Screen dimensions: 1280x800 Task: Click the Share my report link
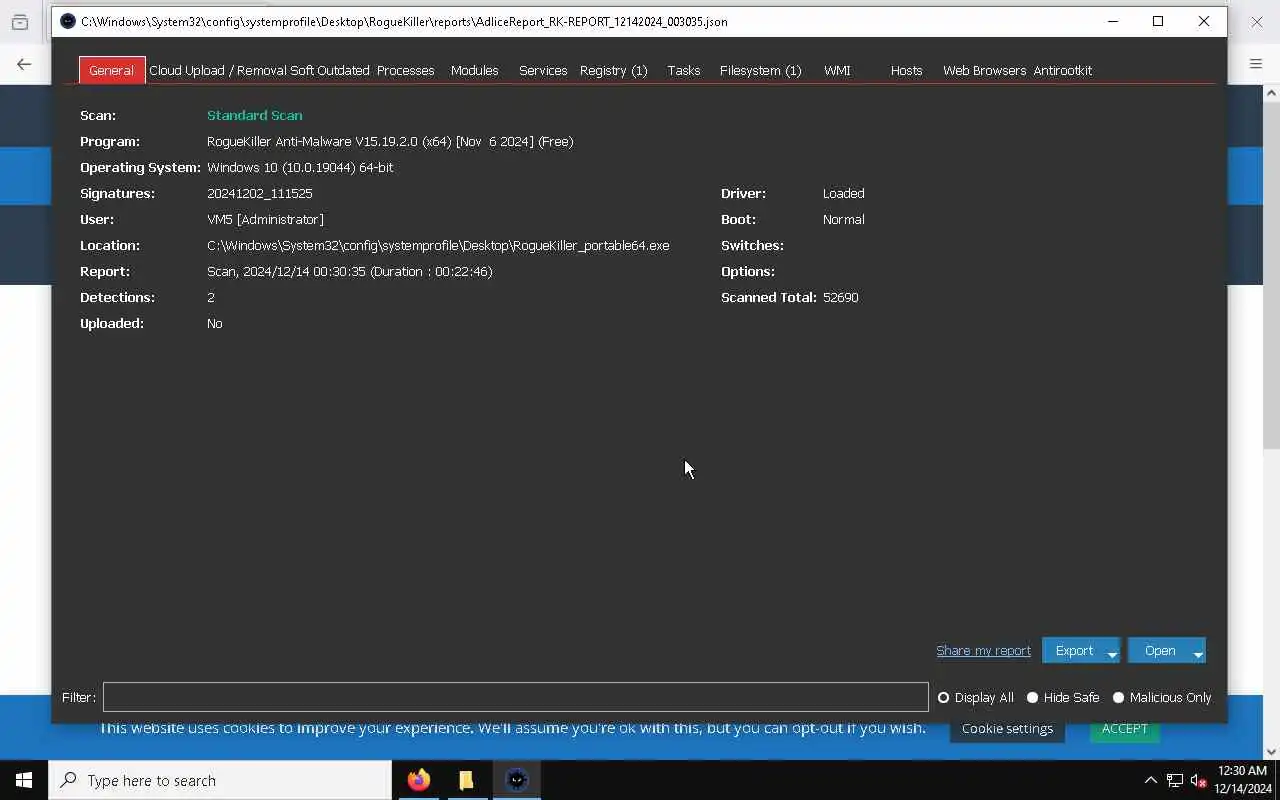pyautogui.click(x=983, y=651)
